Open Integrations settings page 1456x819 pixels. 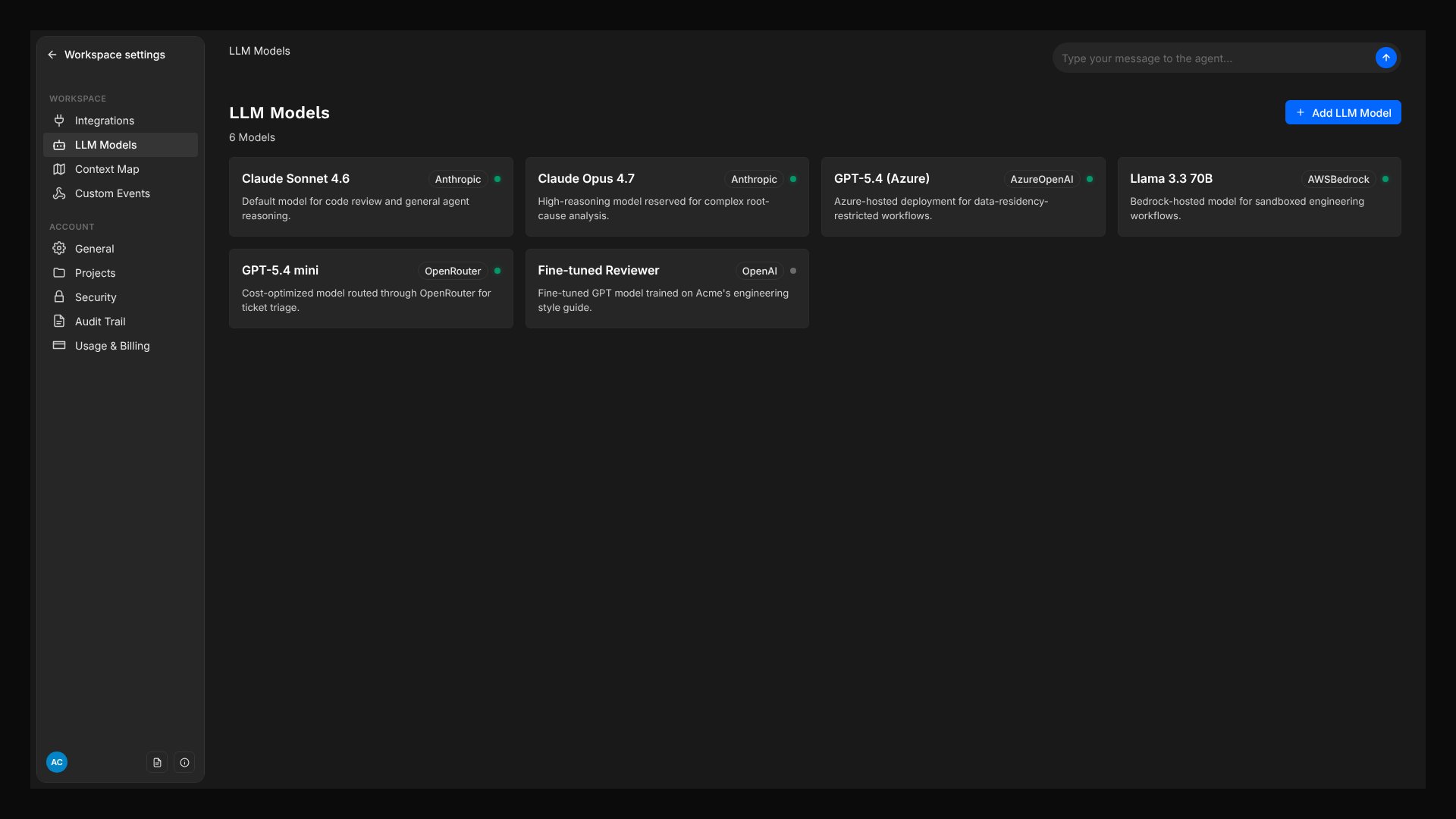click(121, 121)
